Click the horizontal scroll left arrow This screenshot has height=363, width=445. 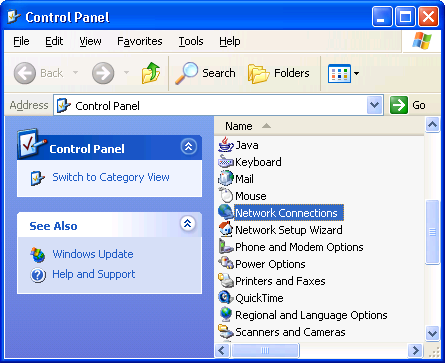[x=222, y=350]
